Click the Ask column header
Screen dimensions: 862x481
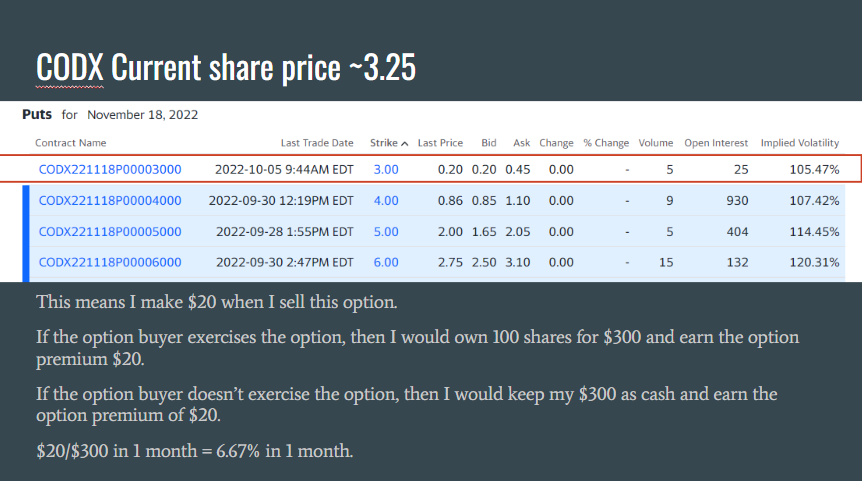coord(520,143)
